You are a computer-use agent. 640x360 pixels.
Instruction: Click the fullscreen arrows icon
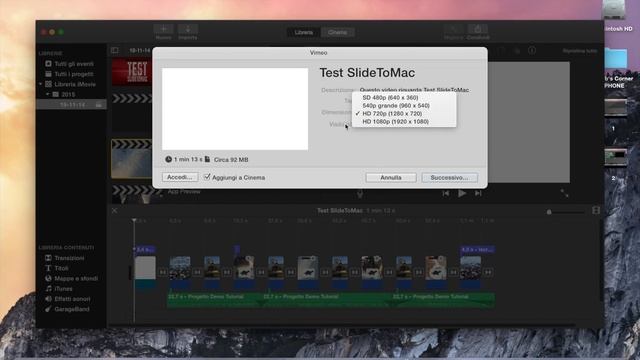click(564, 193)
